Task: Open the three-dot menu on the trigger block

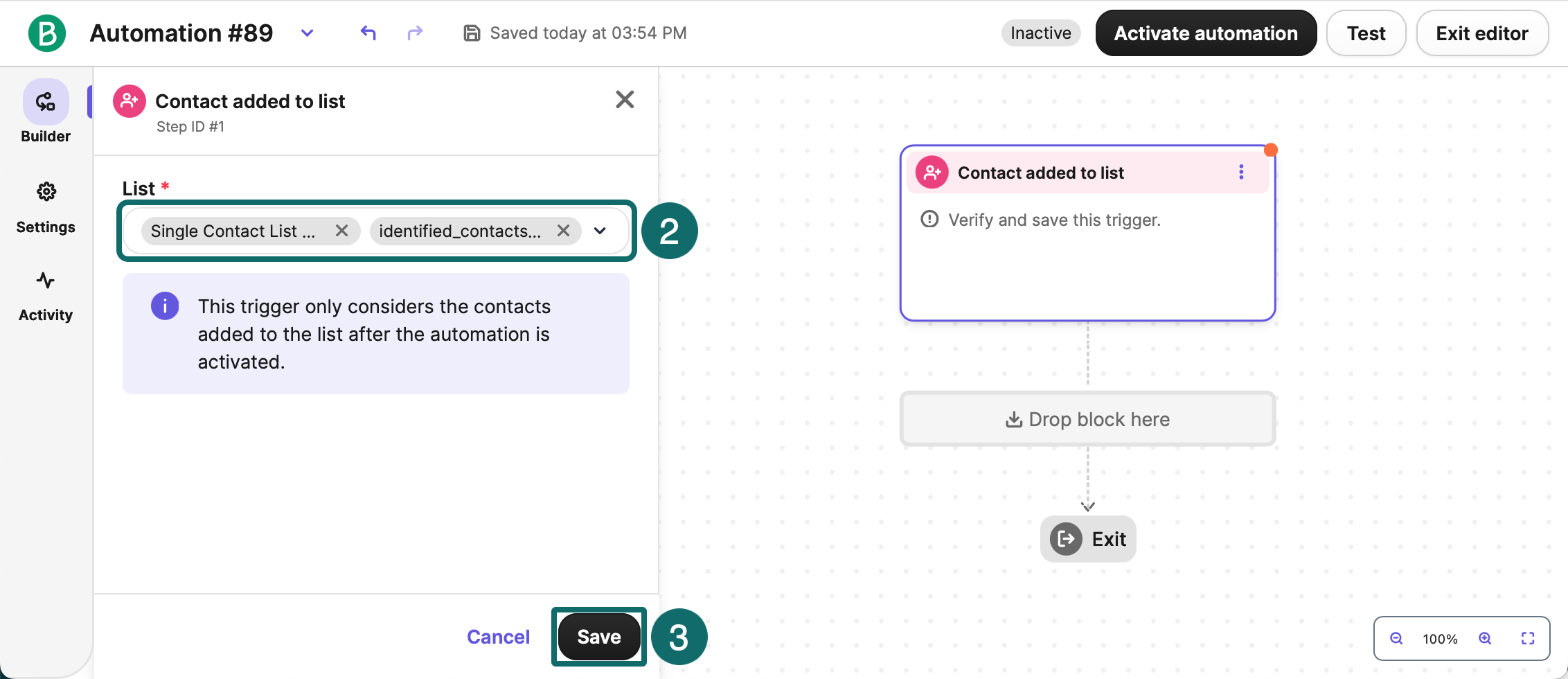Action: coord(1240,172)
